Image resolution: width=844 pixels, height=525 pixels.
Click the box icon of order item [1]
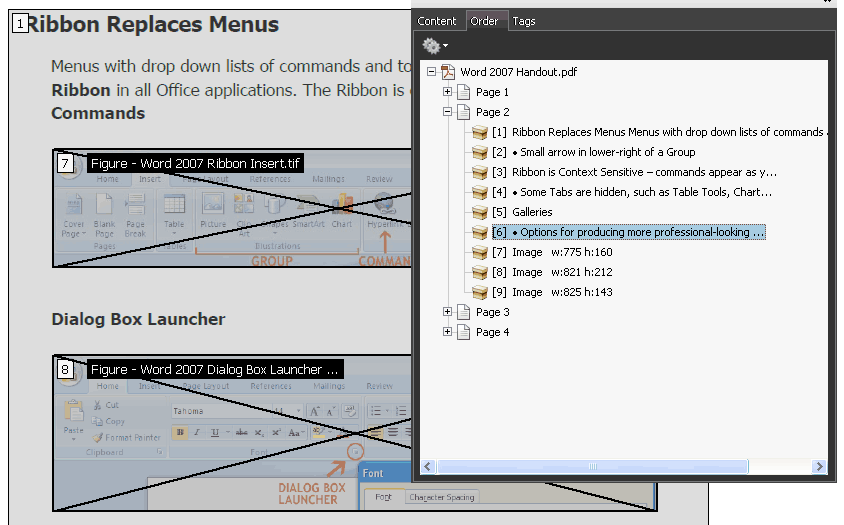point(480,132)
